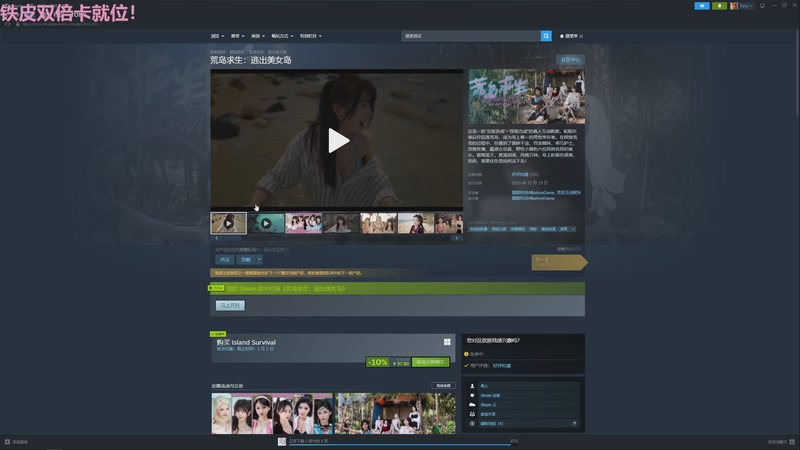Select the second teal video thumbnail
The width and height of the screenshot is (800, 450).
pos(266,223)
